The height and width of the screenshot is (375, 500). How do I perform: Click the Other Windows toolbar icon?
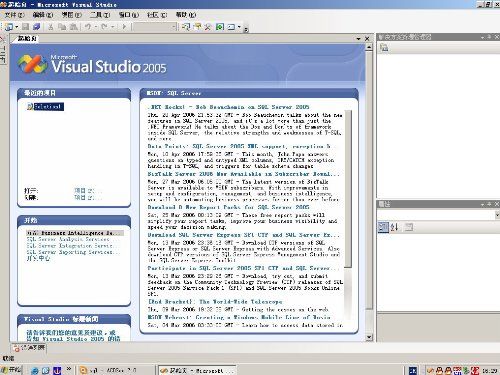pos(231,27)
